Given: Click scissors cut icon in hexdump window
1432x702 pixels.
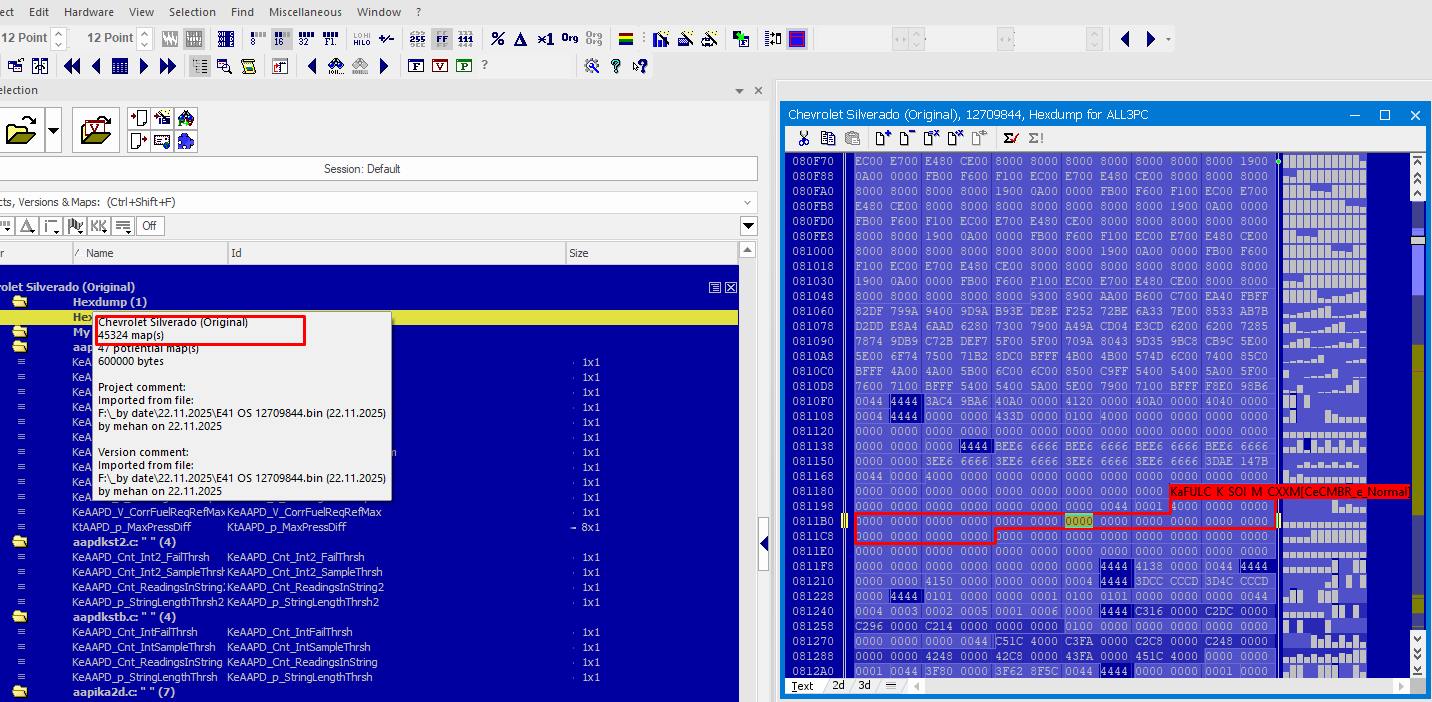Looking at the screenshot, I should pos(803,138).
